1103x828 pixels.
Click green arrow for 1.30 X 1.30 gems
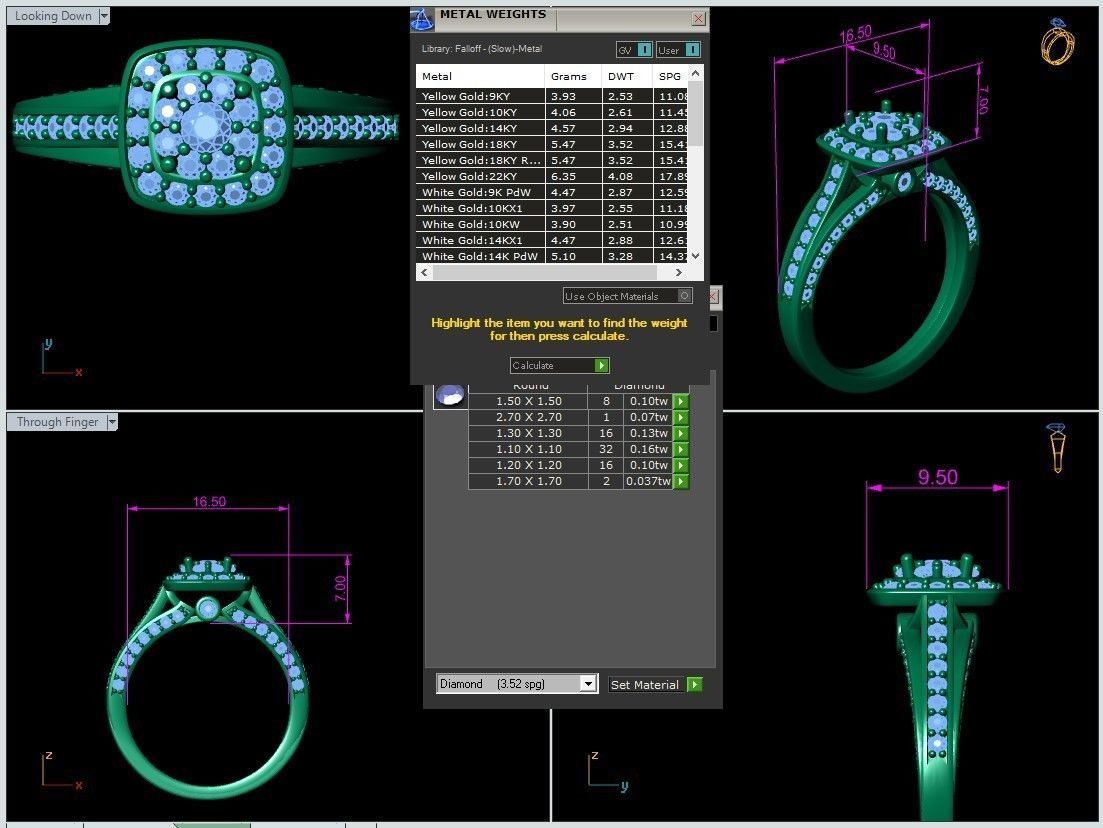tap(681, 433)
